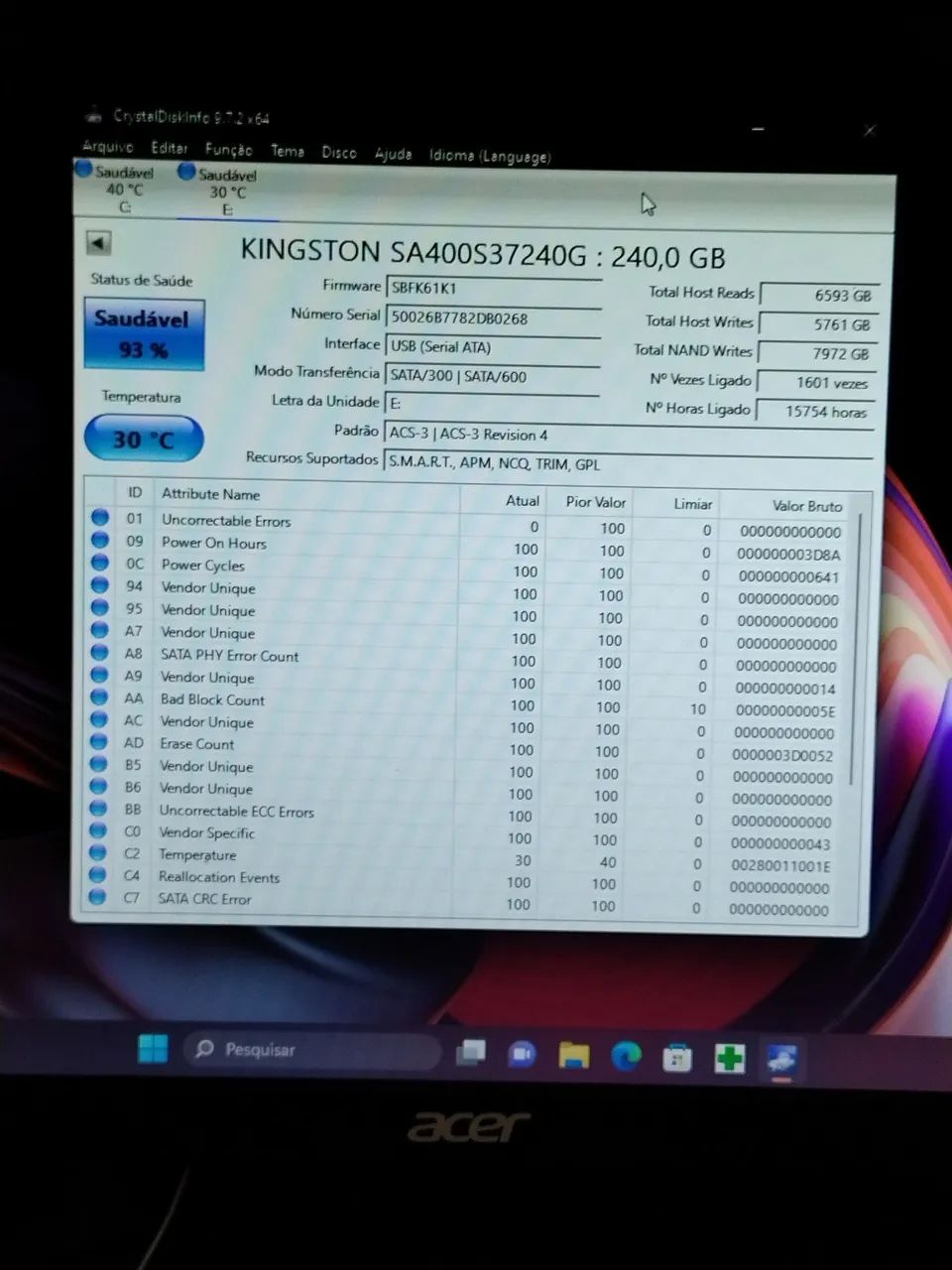The width and height of the screenshot is (952, 1270).
Task: Select raw value 00000003D8A
Action: pyautogui.click(x=788, y=555)
